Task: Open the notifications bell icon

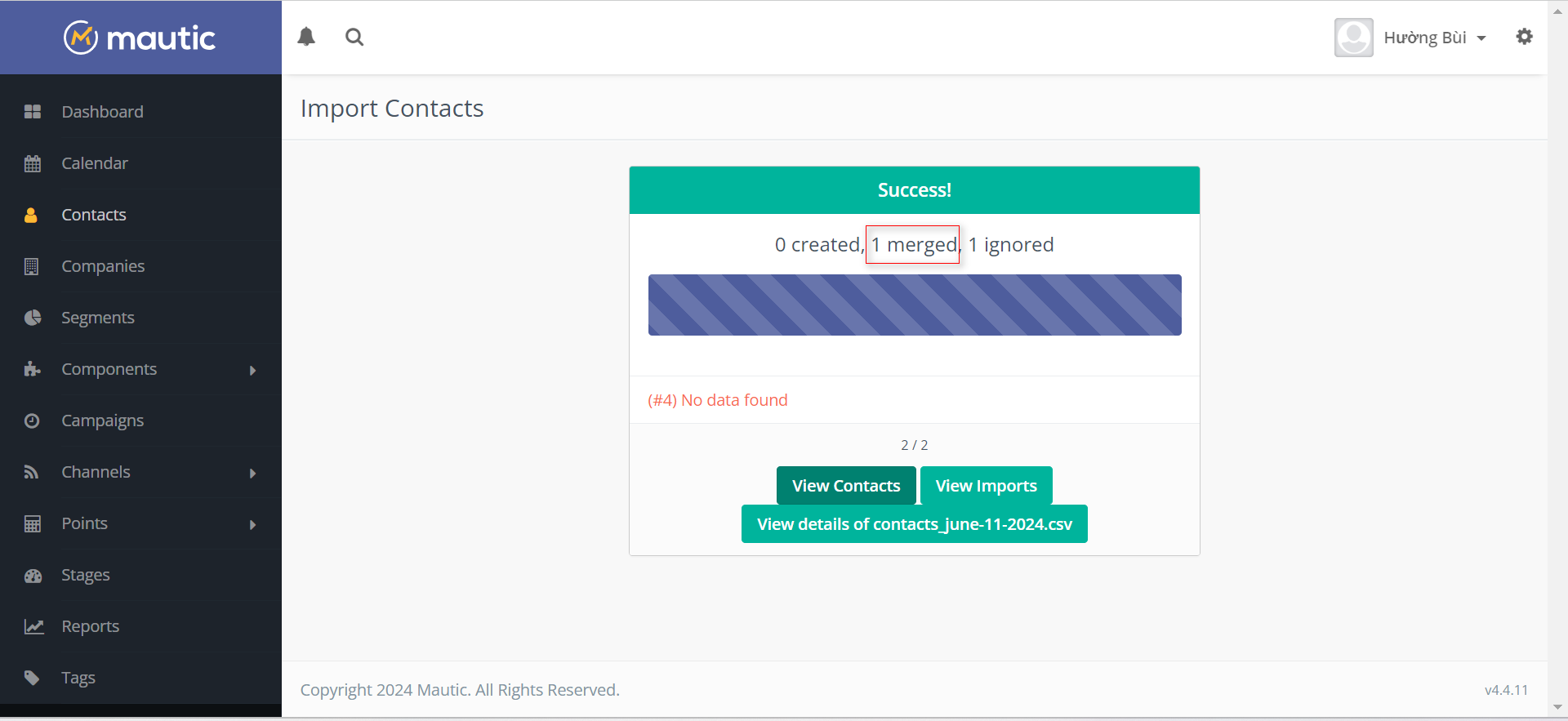Action: [x=306, y=37]
